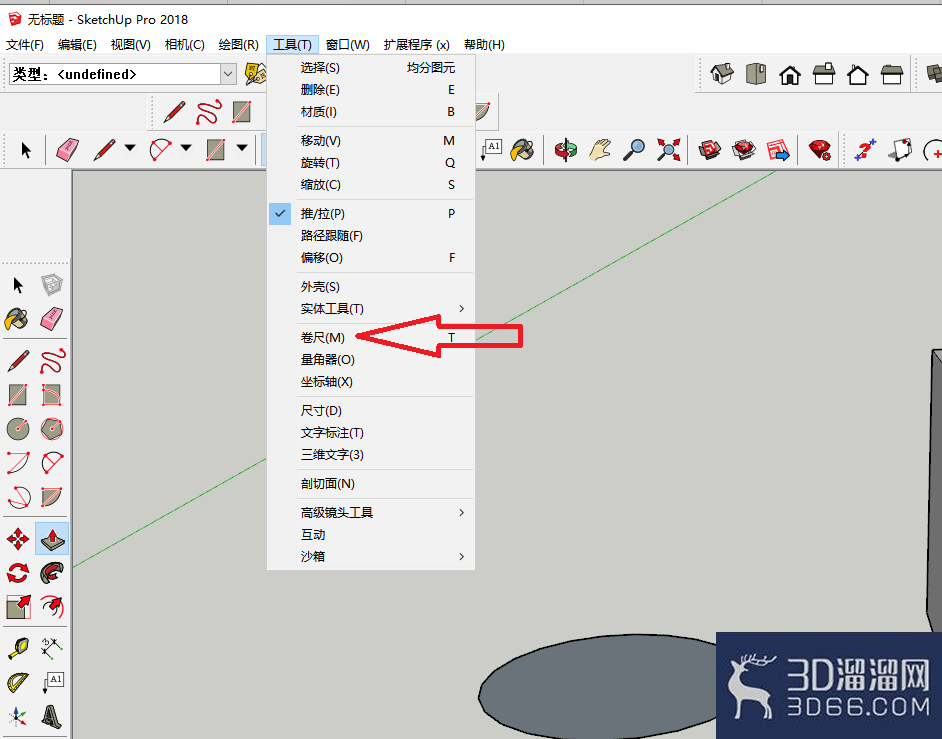Screen dimensions: 942x739
Task: Open the shape tool dropdown arrow
Action: point(242,148)
